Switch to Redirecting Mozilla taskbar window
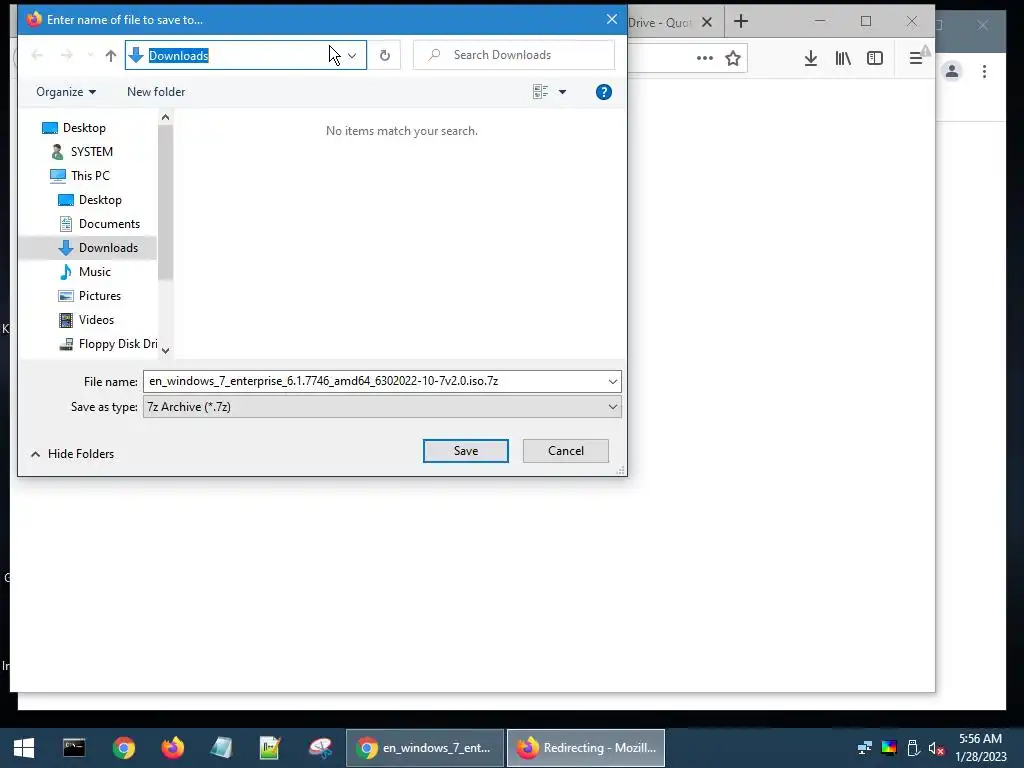This screenshot has height=768, width=1024. tap(586, 748)
